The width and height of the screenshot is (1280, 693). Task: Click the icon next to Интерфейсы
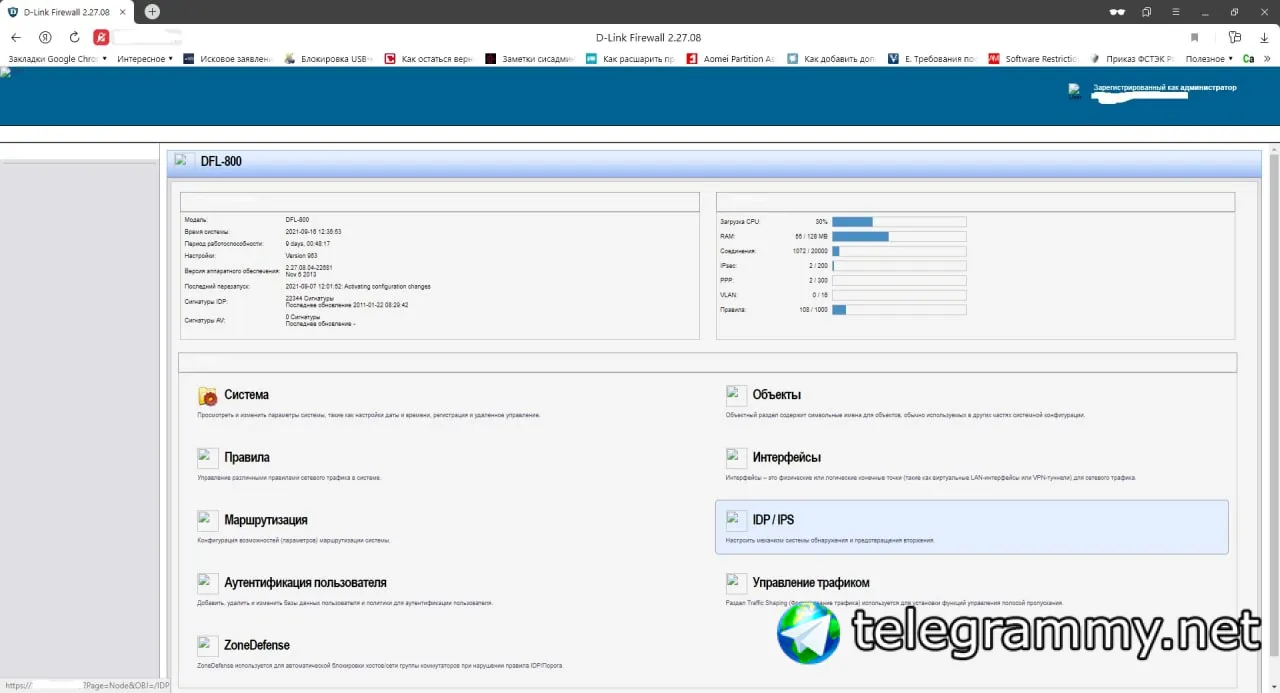(x=736, y=458)
